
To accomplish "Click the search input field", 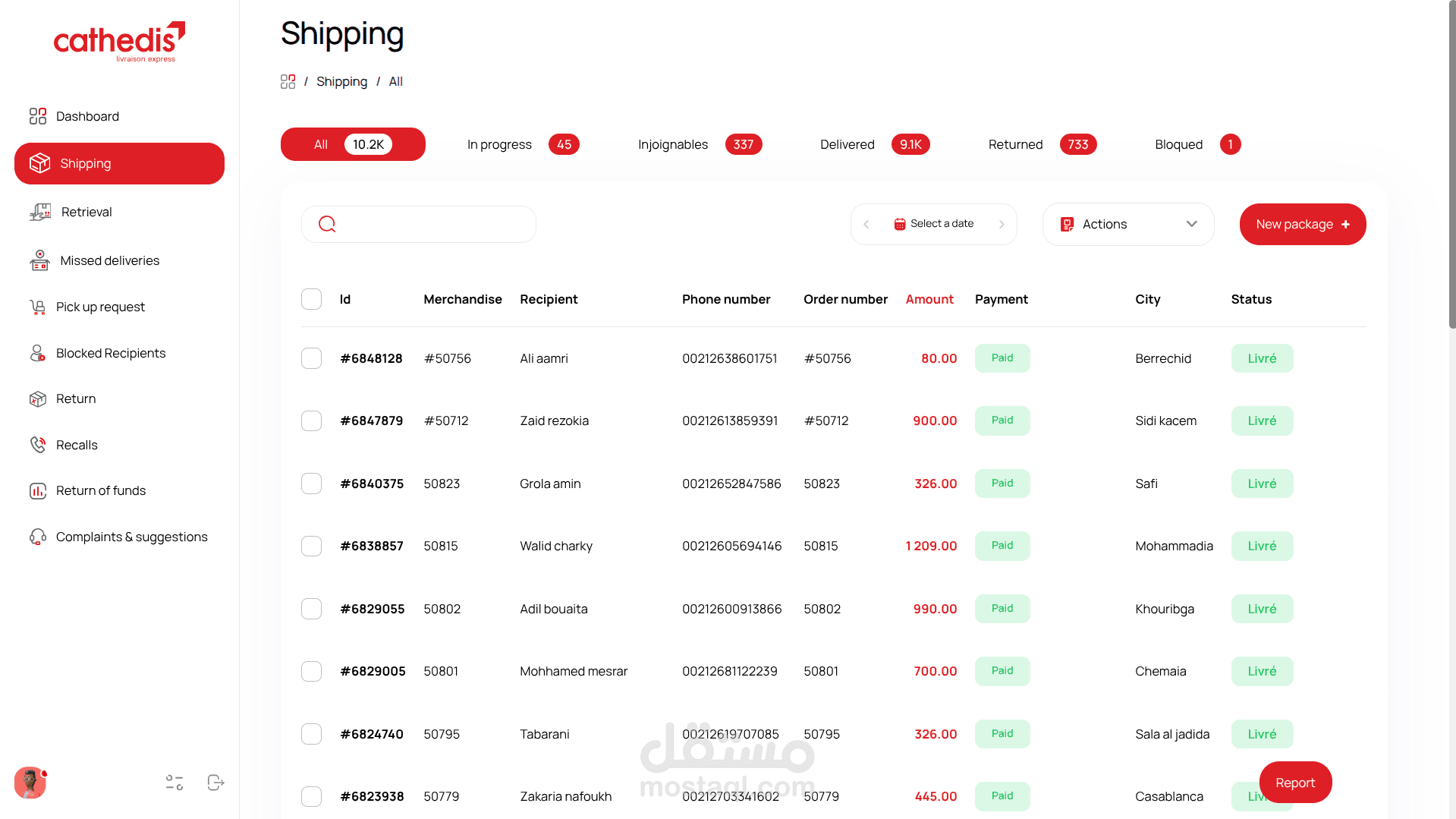I will [419, 224].
